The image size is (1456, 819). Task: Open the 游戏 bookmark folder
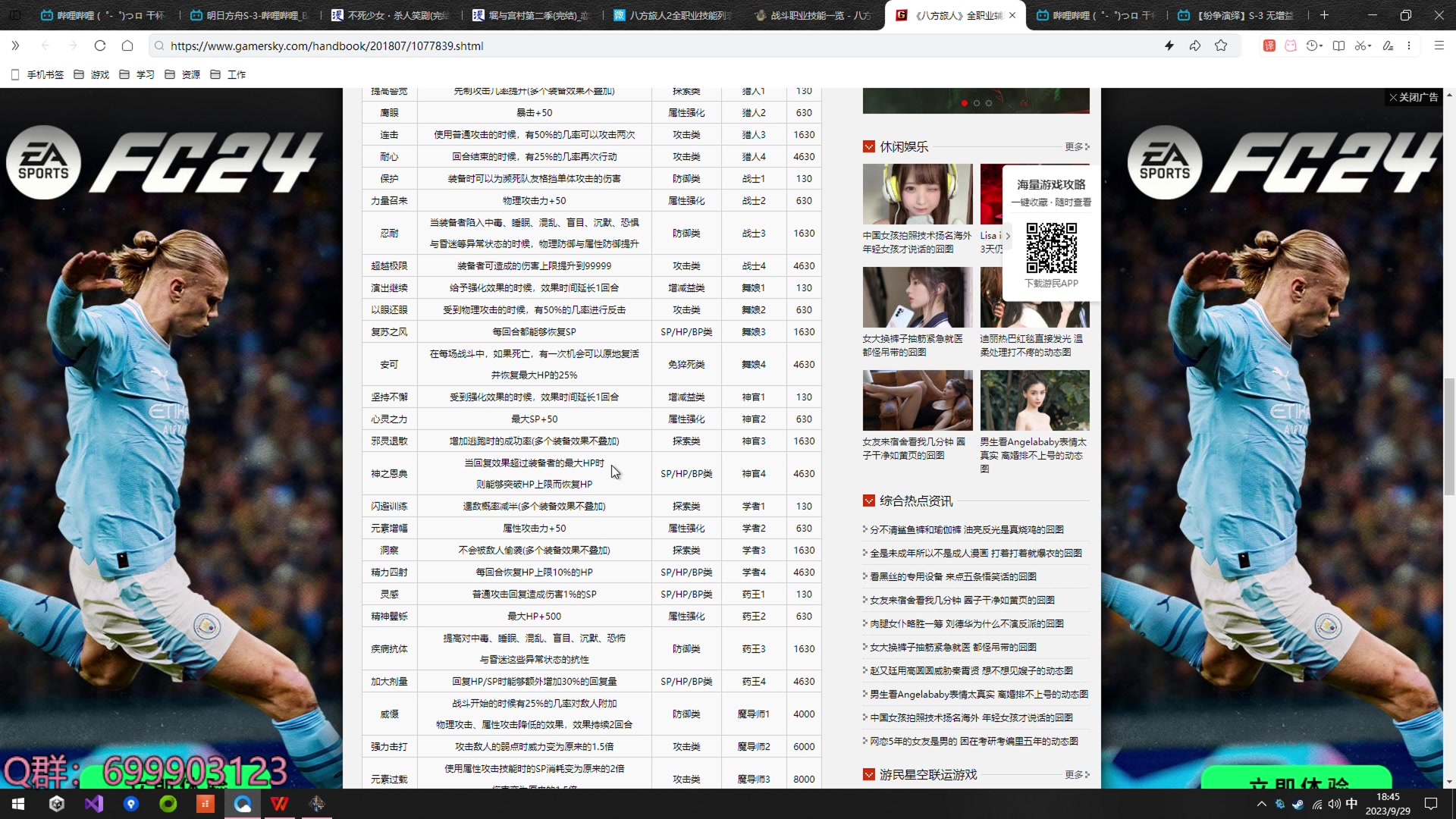(92, 74)
